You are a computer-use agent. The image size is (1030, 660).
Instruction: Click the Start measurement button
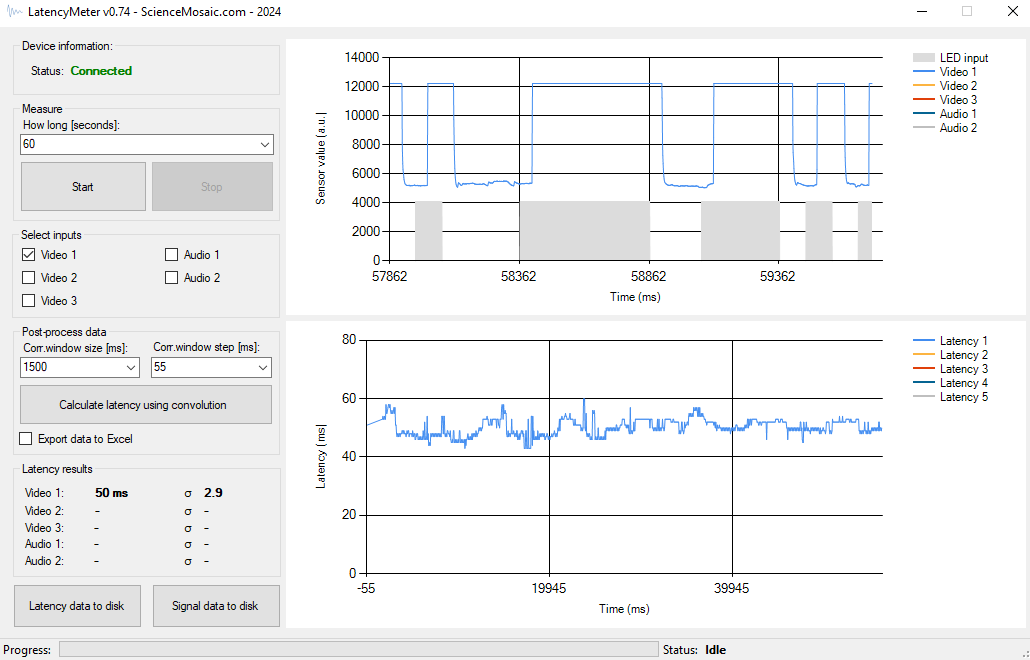pos(83,187)
